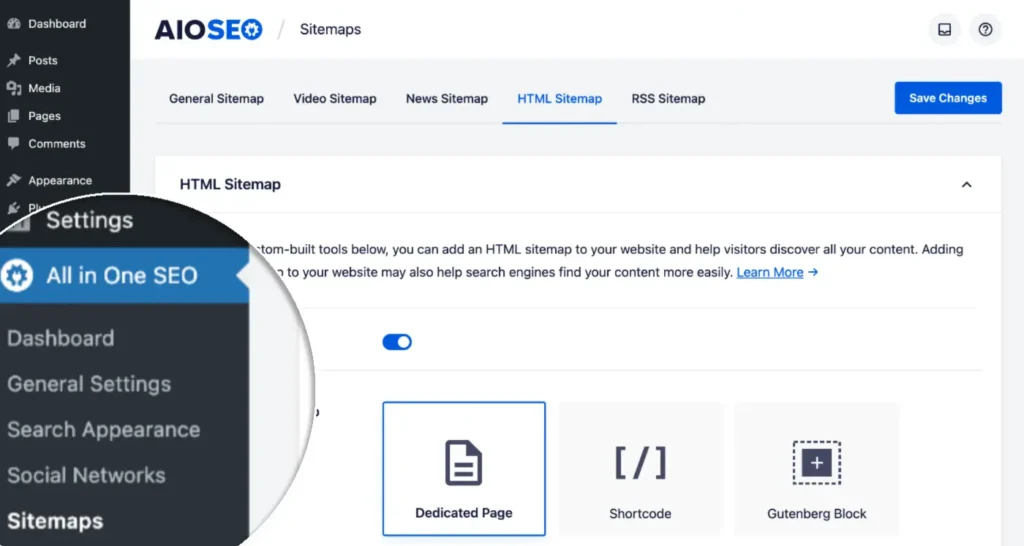Viewport: 1024px width, 546px height.
Task: Click the Pages icon in sidebar
Action: coord(13,116)
